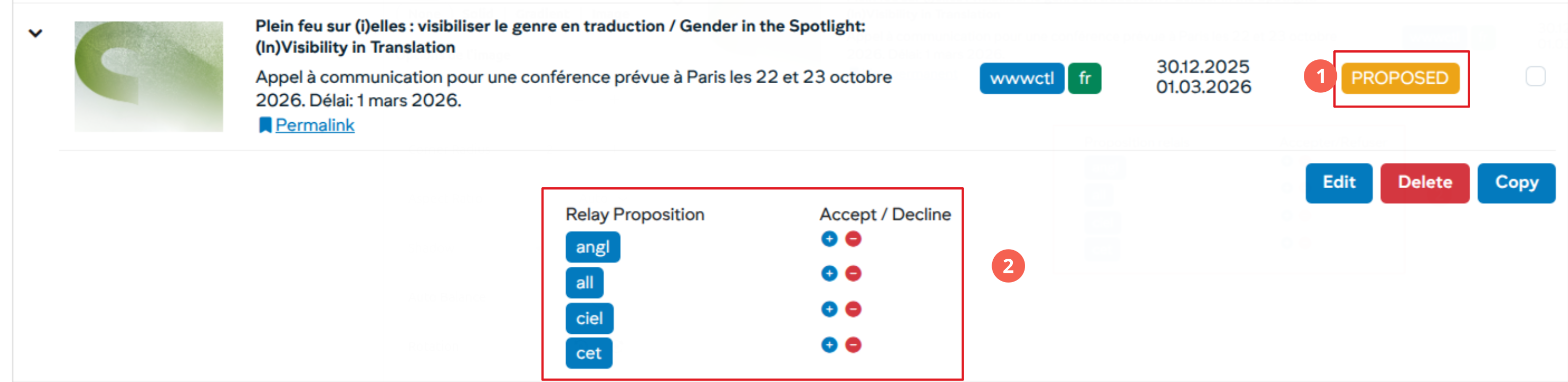
Task: Decline the cet relay proposition
Action: (853, 345)
